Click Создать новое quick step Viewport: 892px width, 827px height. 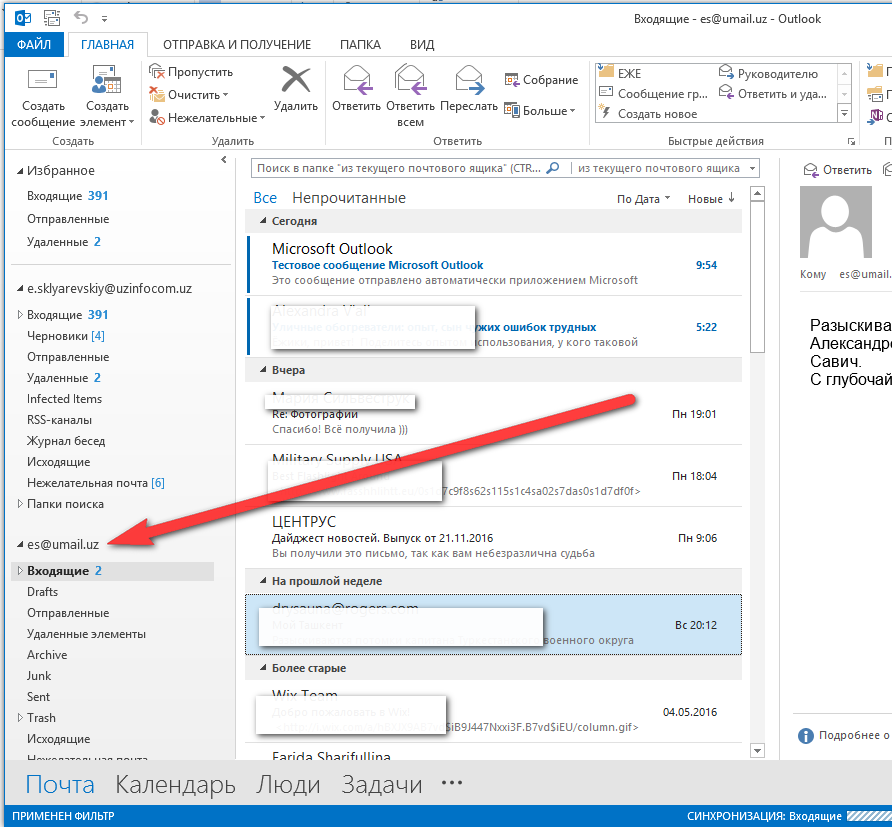649,114
